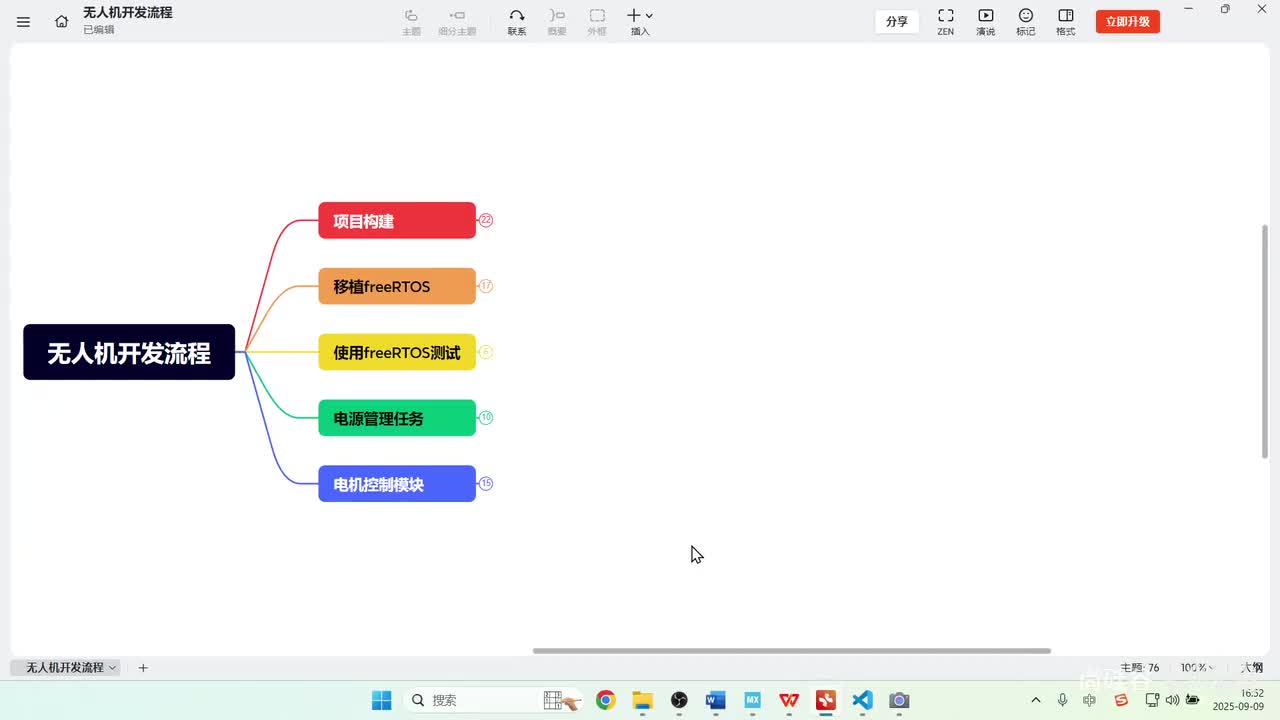This screenshot has width=1280, height=720.
Task: Go to the home screen icon
Action: 62,21
